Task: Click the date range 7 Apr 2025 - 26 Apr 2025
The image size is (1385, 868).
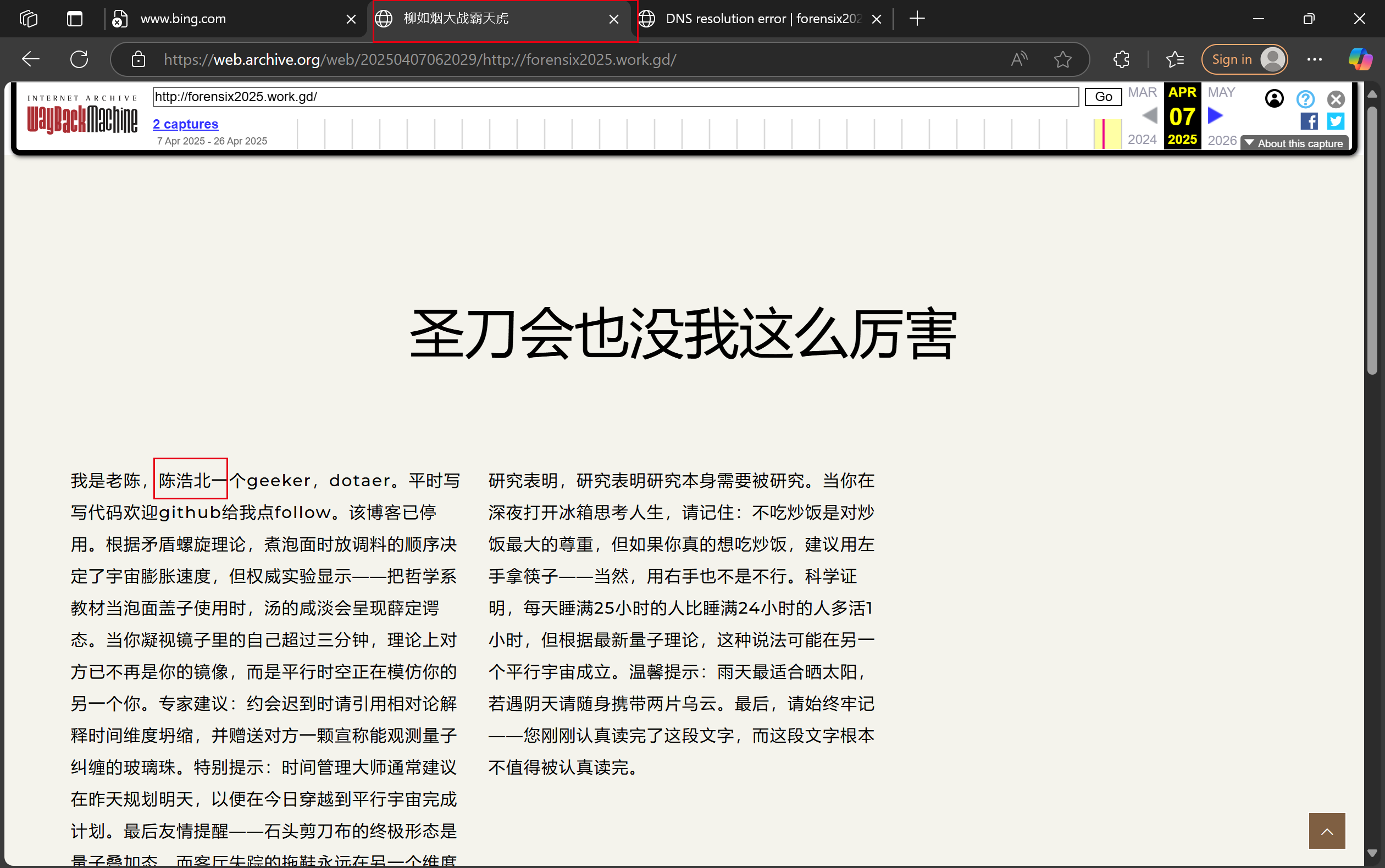Action: pos(212,141)
